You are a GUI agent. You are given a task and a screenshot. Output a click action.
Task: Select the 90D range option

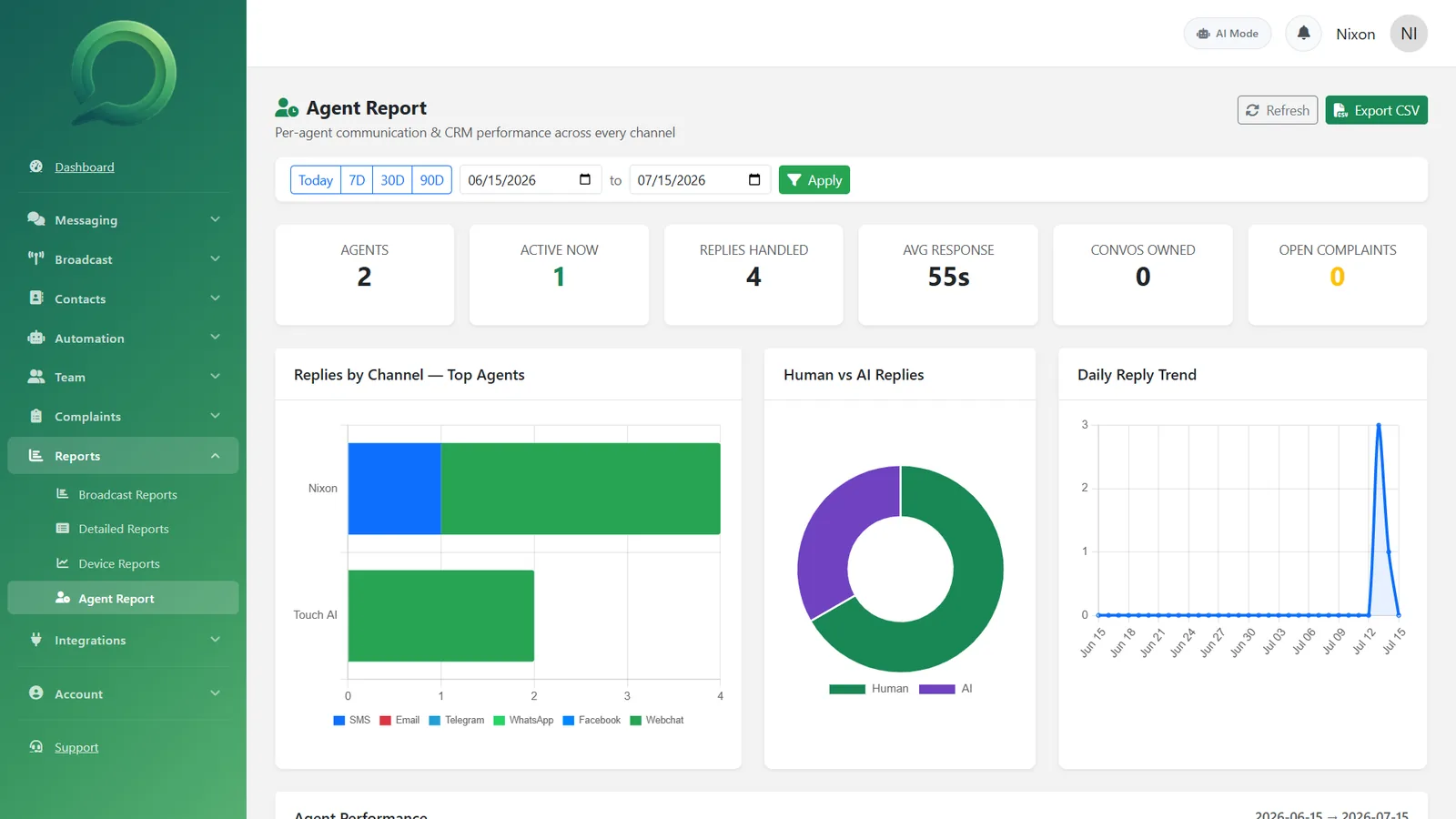coord(432,180)
